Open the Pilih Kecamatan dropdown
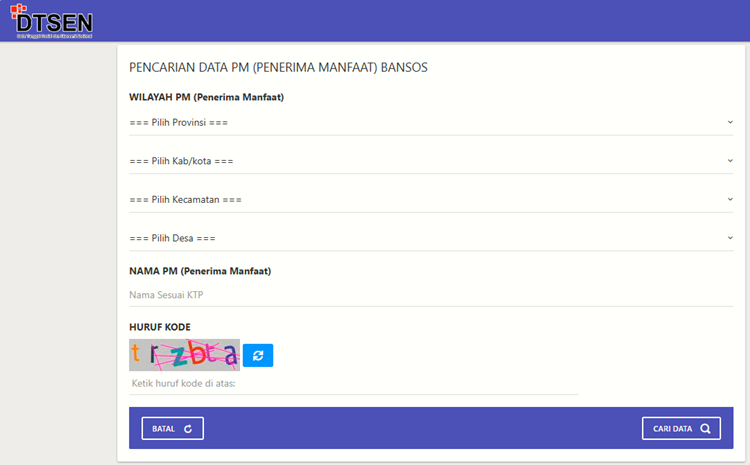The height and width of the screenshot is (465, 750). tap(430, 199)
